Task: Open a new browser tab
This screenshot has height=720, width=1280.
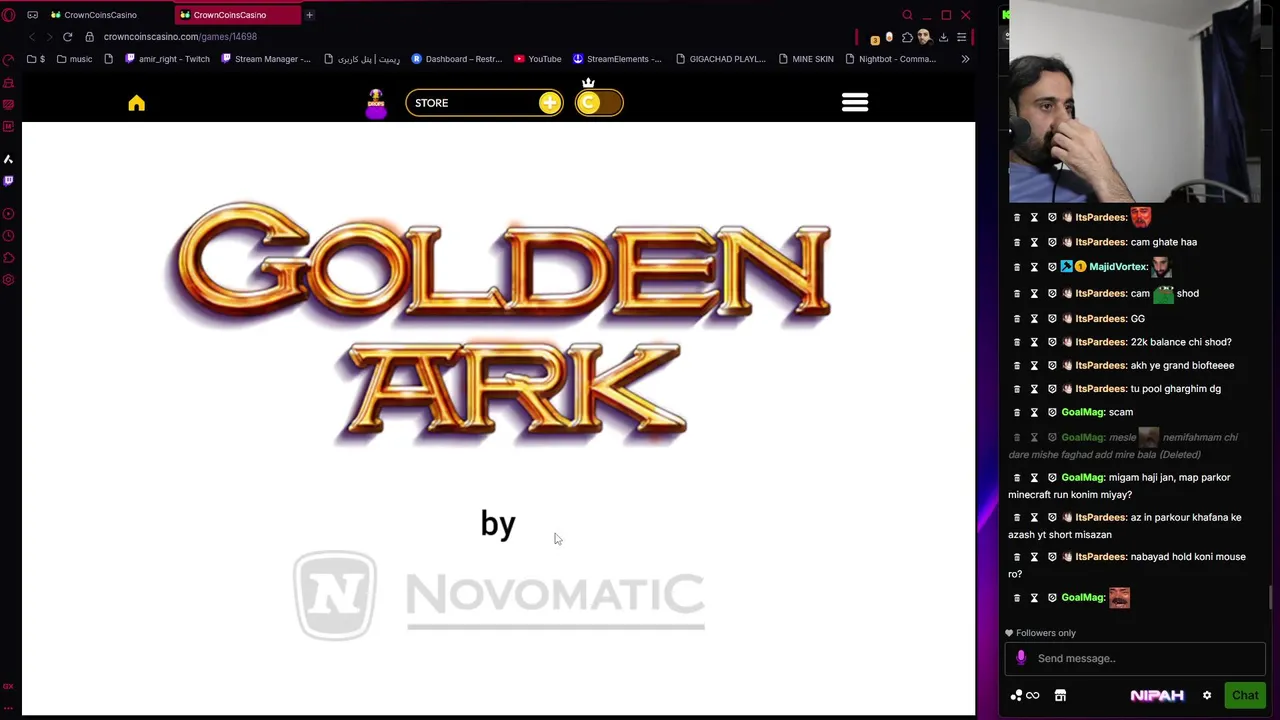Action: (309, 15)
